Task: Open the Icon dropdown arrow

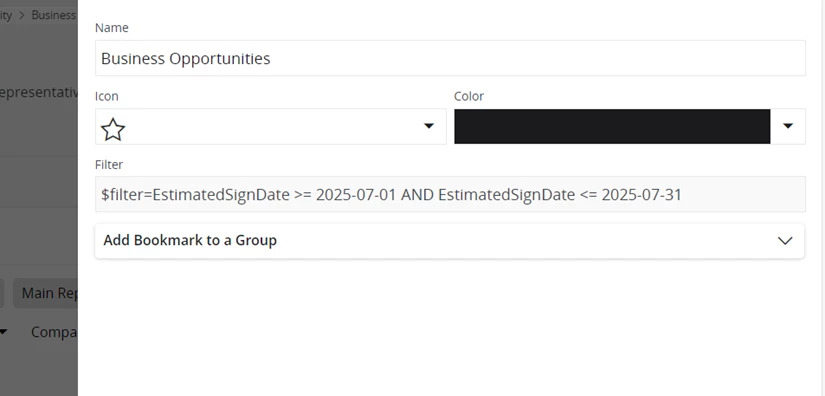Action: 429,126
